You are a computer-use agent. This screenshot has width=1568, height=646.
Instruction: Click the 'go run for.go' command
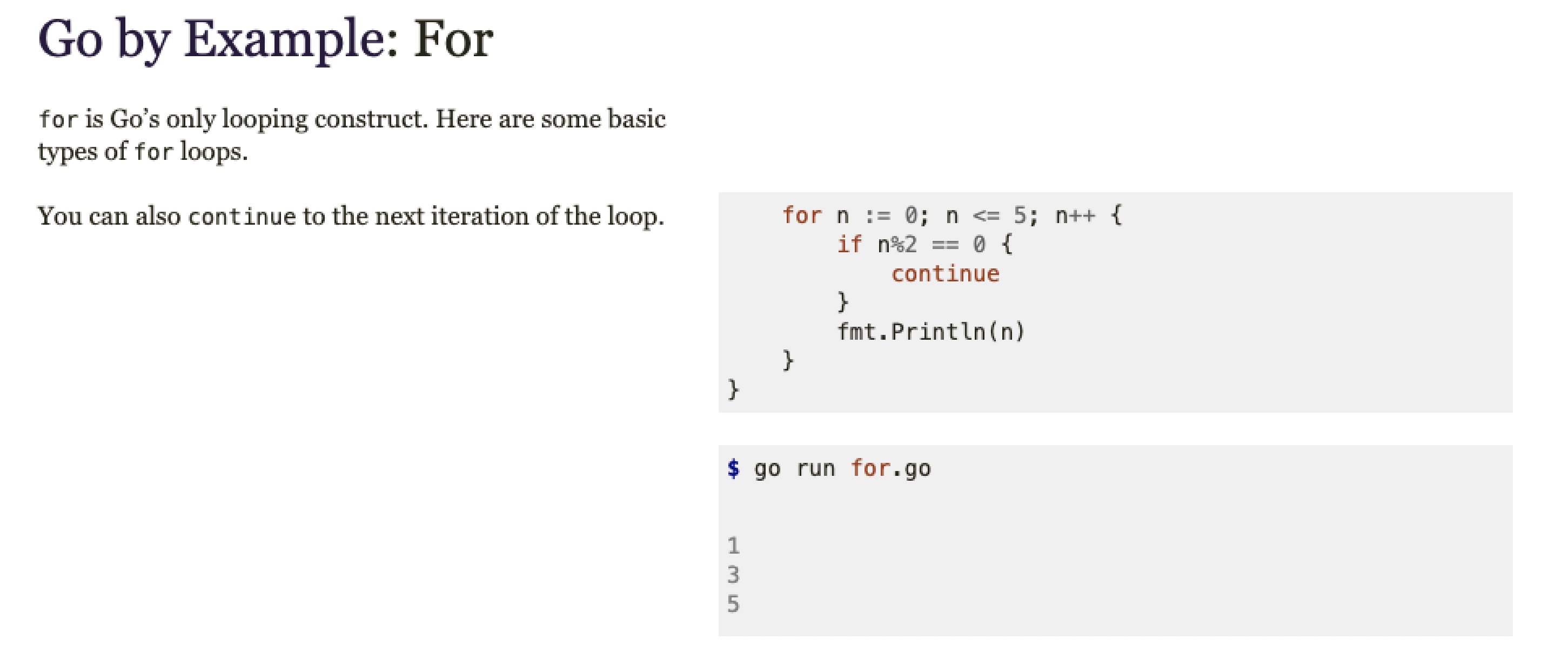click(x=842, y=469)
